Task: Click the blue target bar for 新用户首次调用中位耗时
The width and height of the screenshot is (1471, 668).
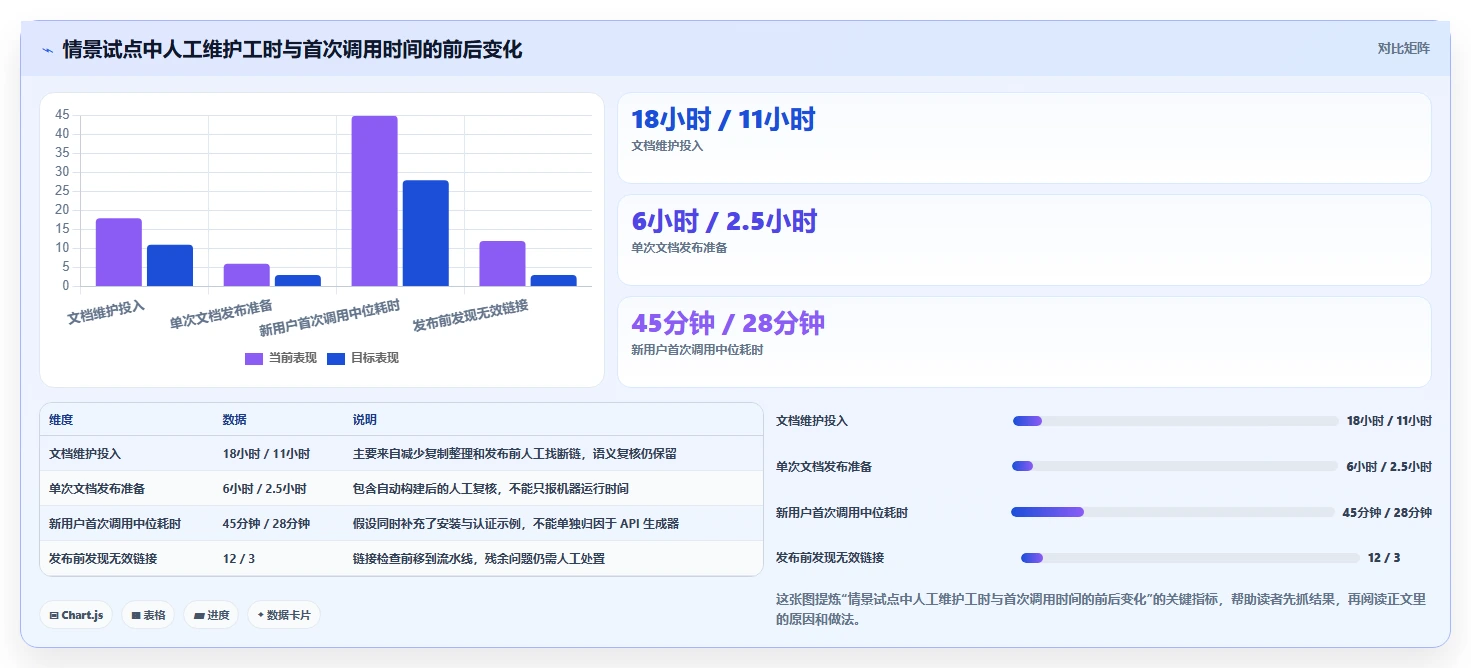Action: 426,233
